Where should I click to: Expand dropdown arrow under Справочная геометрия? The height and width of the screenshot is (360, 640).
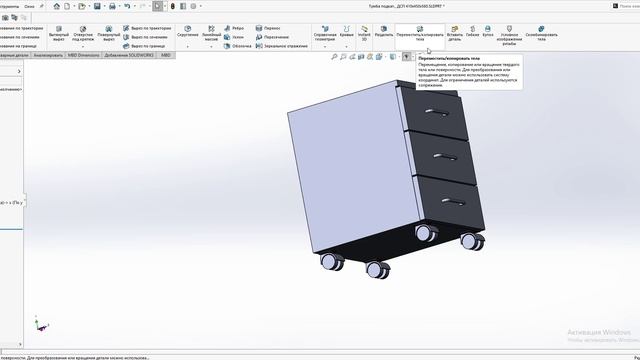click(325, 47)
